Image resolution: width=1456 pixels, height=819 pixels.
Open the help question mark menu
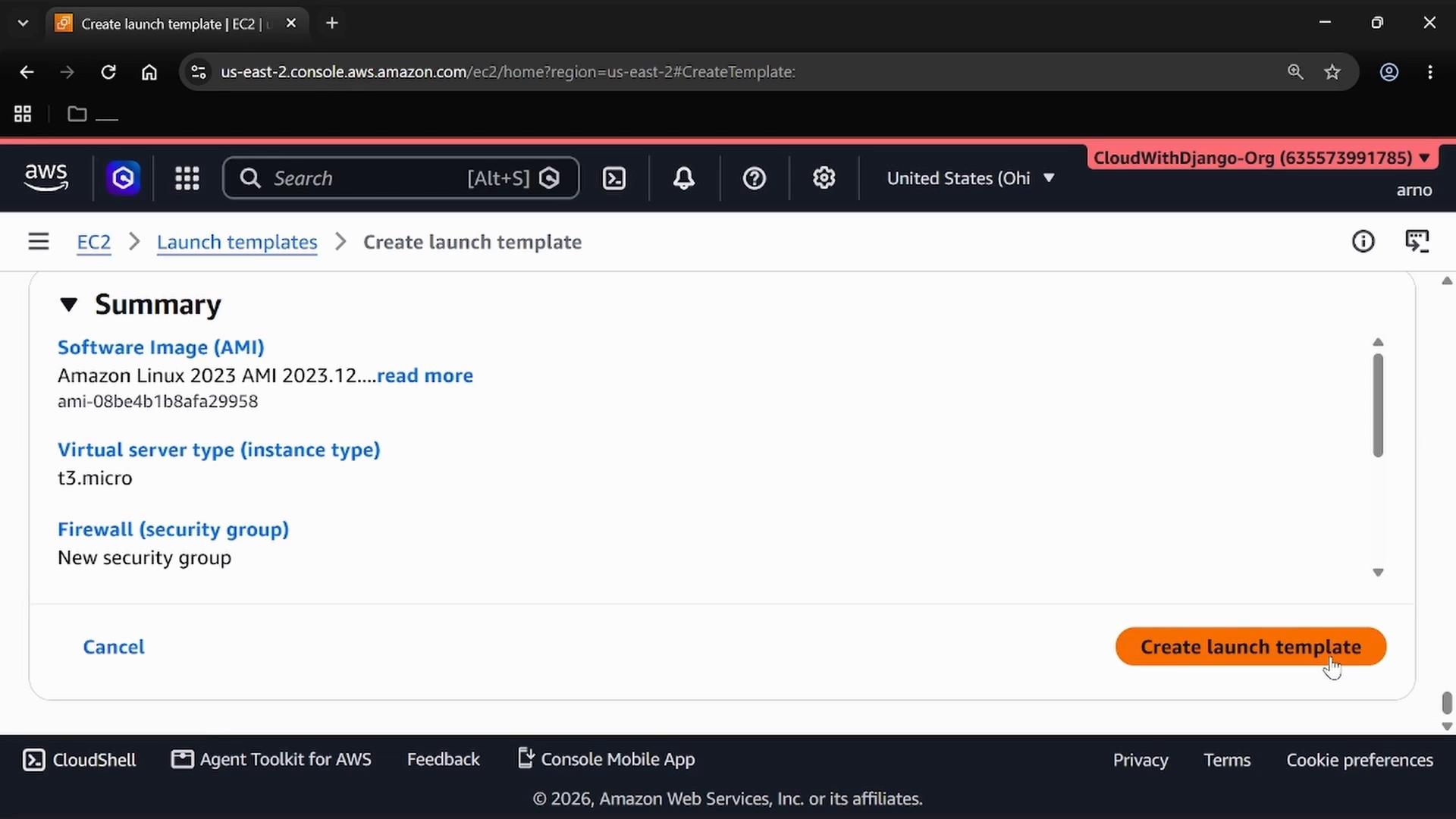click(754, 178)
